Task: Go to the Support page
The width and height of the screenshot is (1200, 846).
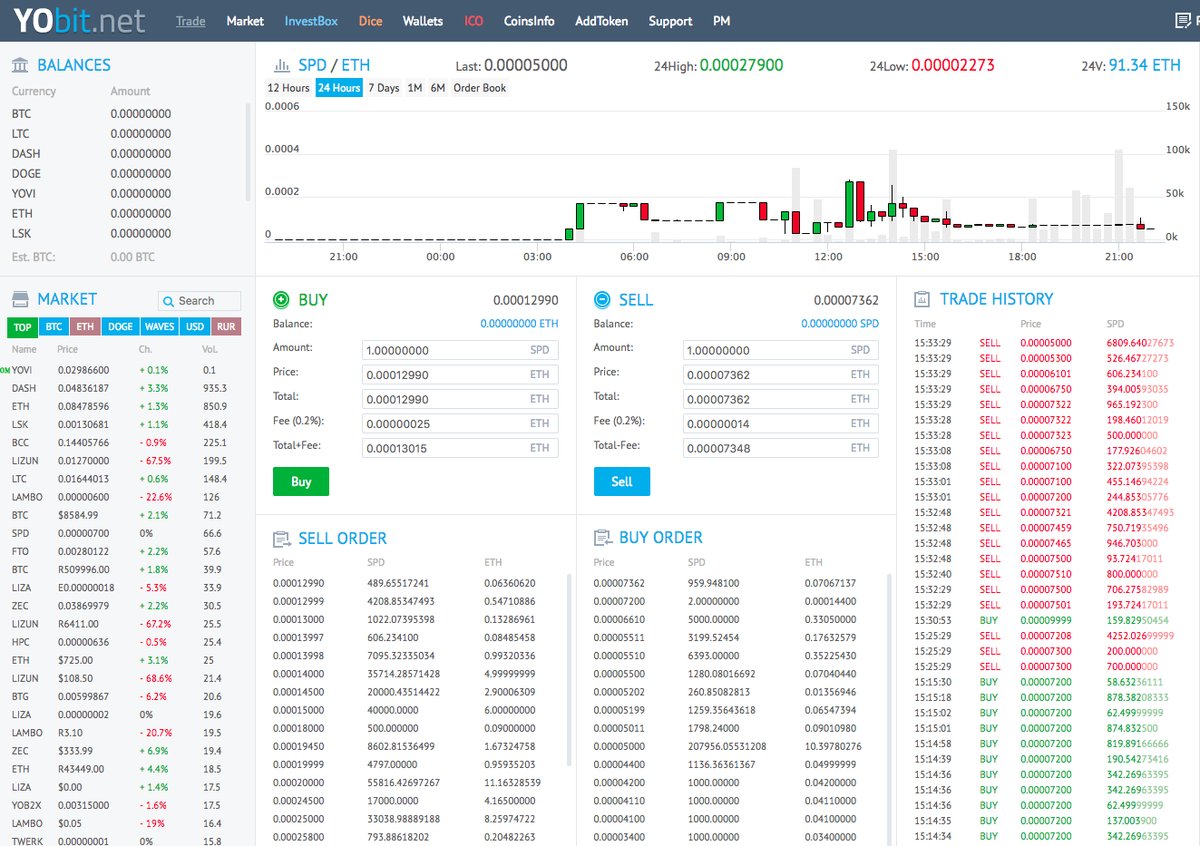Action: 670,20
